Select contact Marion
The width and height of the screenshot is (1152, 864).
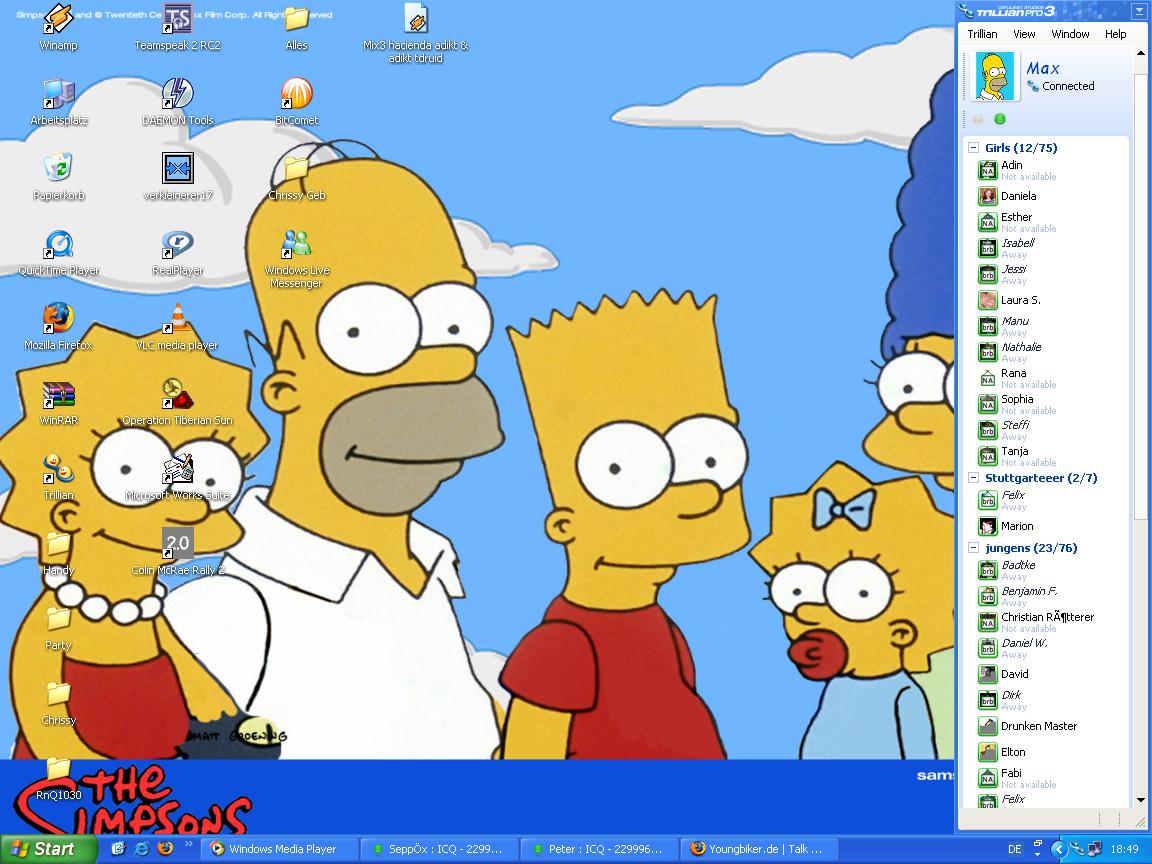tap(1046, 526)
